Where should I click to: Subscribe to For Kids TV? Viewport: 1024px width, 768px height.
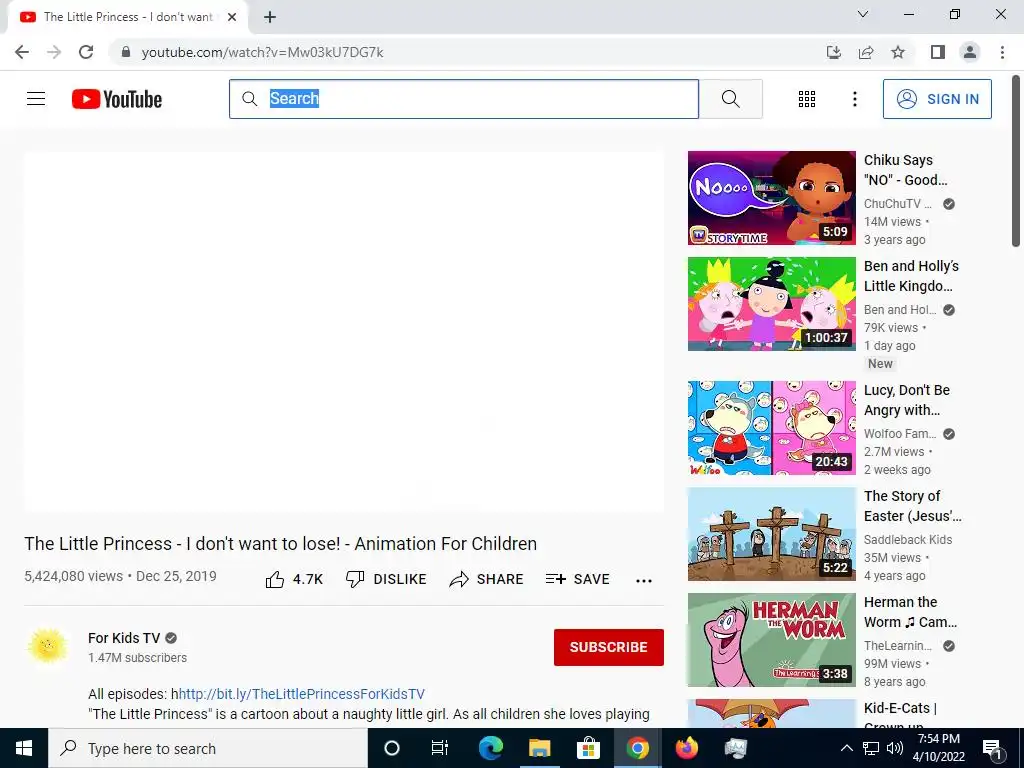609,647
